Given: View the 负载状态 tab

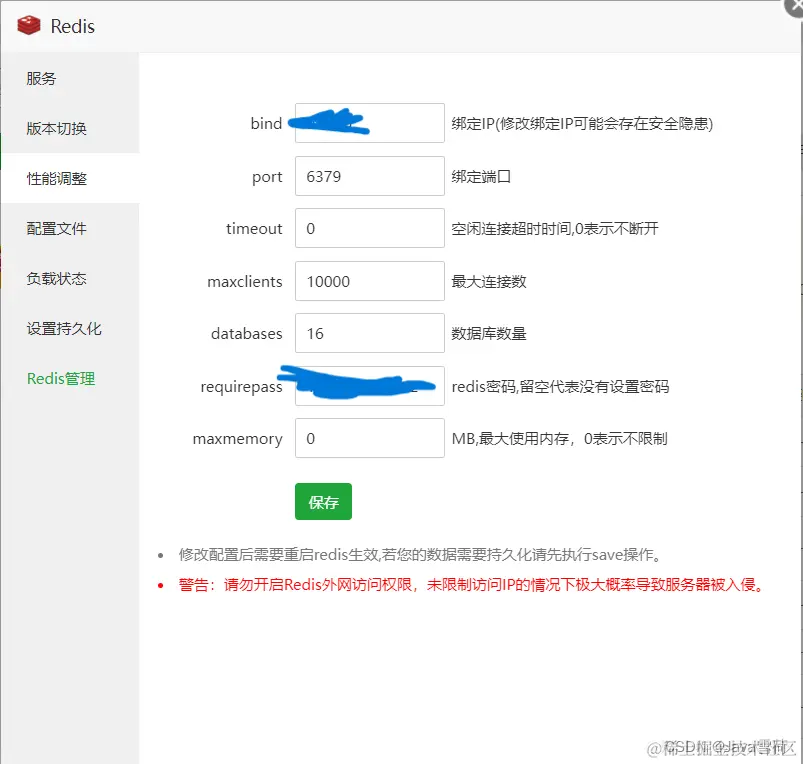Looking at the screenshot, I should click(70, 279).
